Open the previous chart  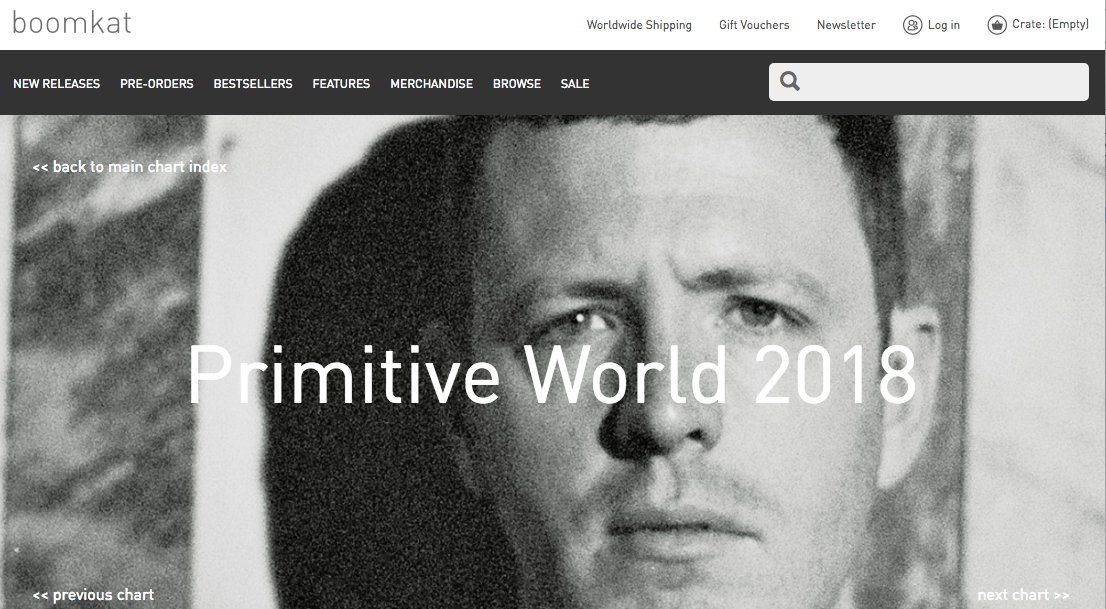[93, 595]
